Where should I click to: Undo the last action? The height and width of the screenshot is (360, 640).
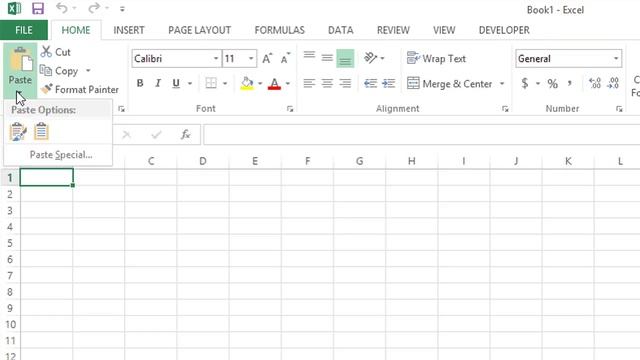pyautogui.click(x=62, y=8)
